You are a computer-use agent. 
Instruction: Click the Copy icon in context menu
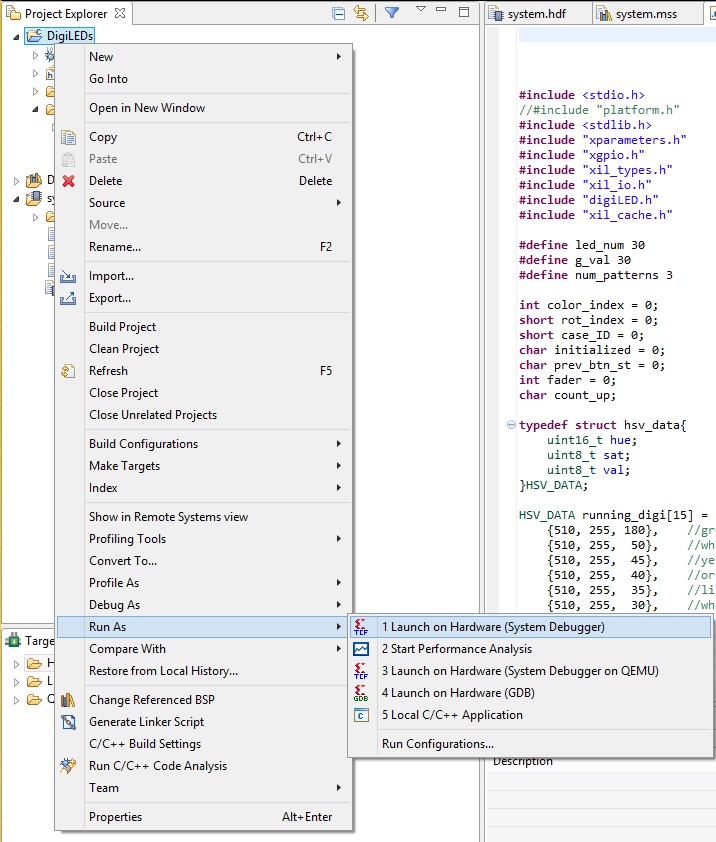[x=68, y=137]
